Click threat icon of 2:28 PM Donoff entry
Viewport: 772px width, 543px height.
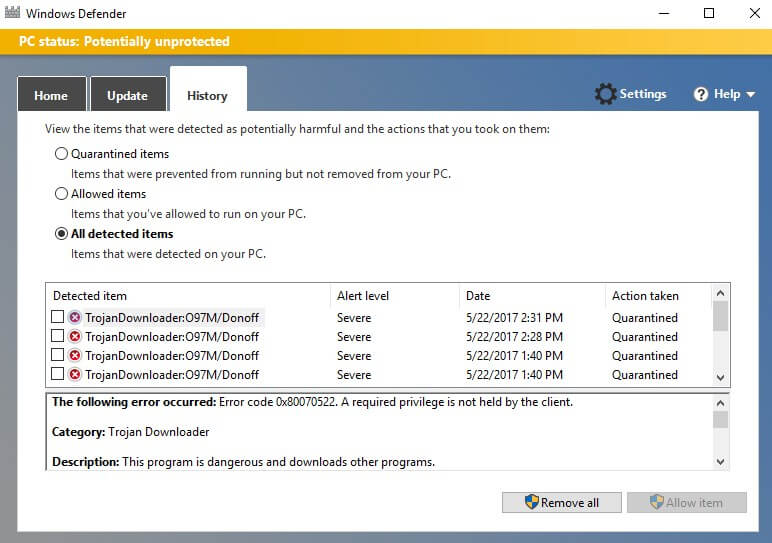(x=75, y=337)
